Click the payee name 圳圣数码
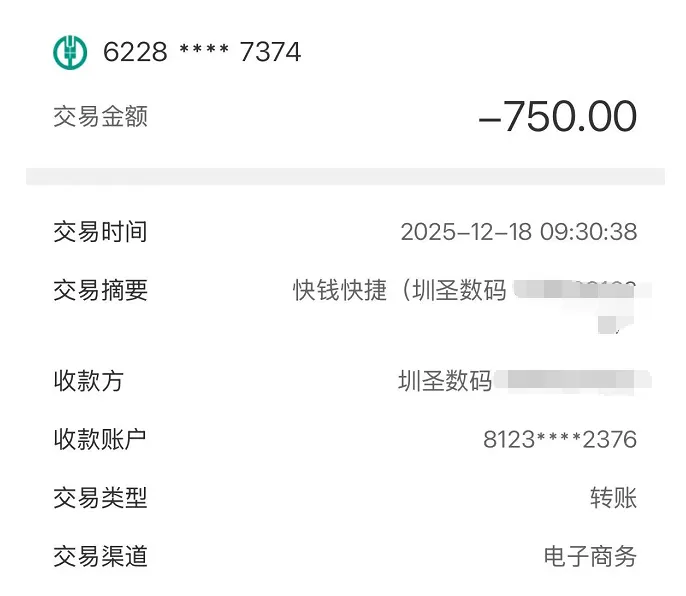 [x=445, y=381]
